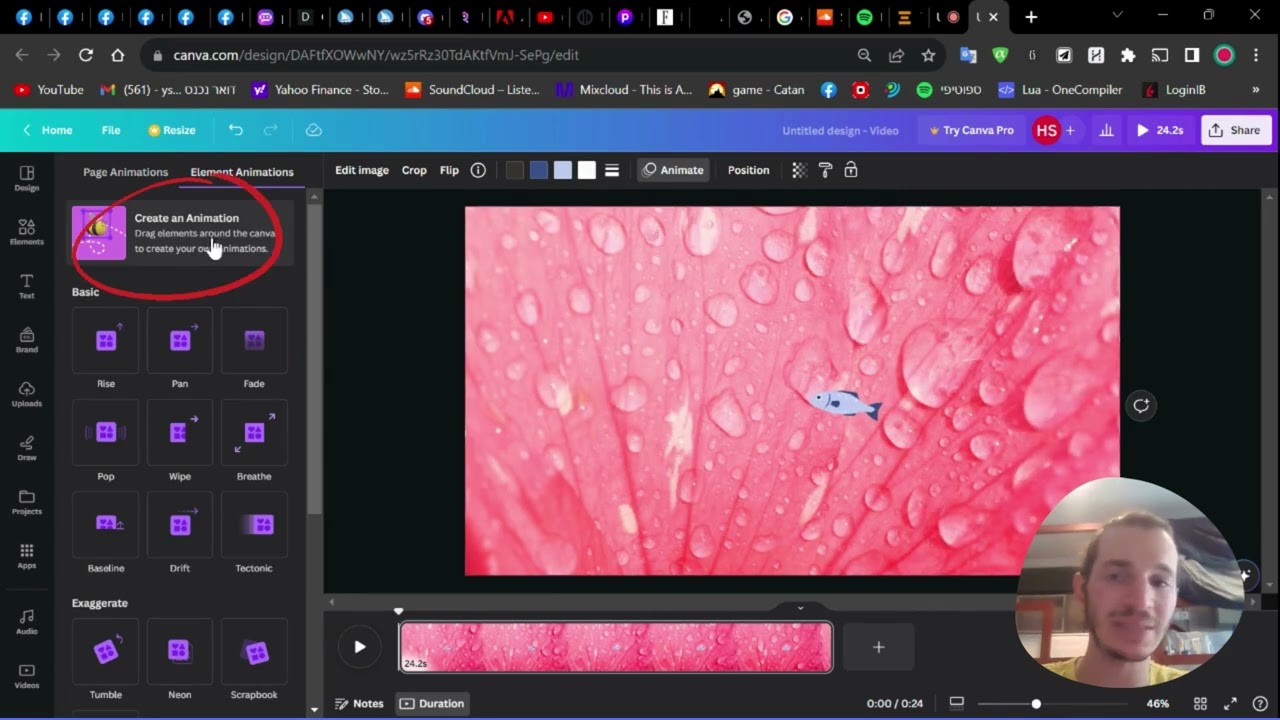Open the Videos panel in sidebar
The image size is (1280, 720).
tap(27, 675)
